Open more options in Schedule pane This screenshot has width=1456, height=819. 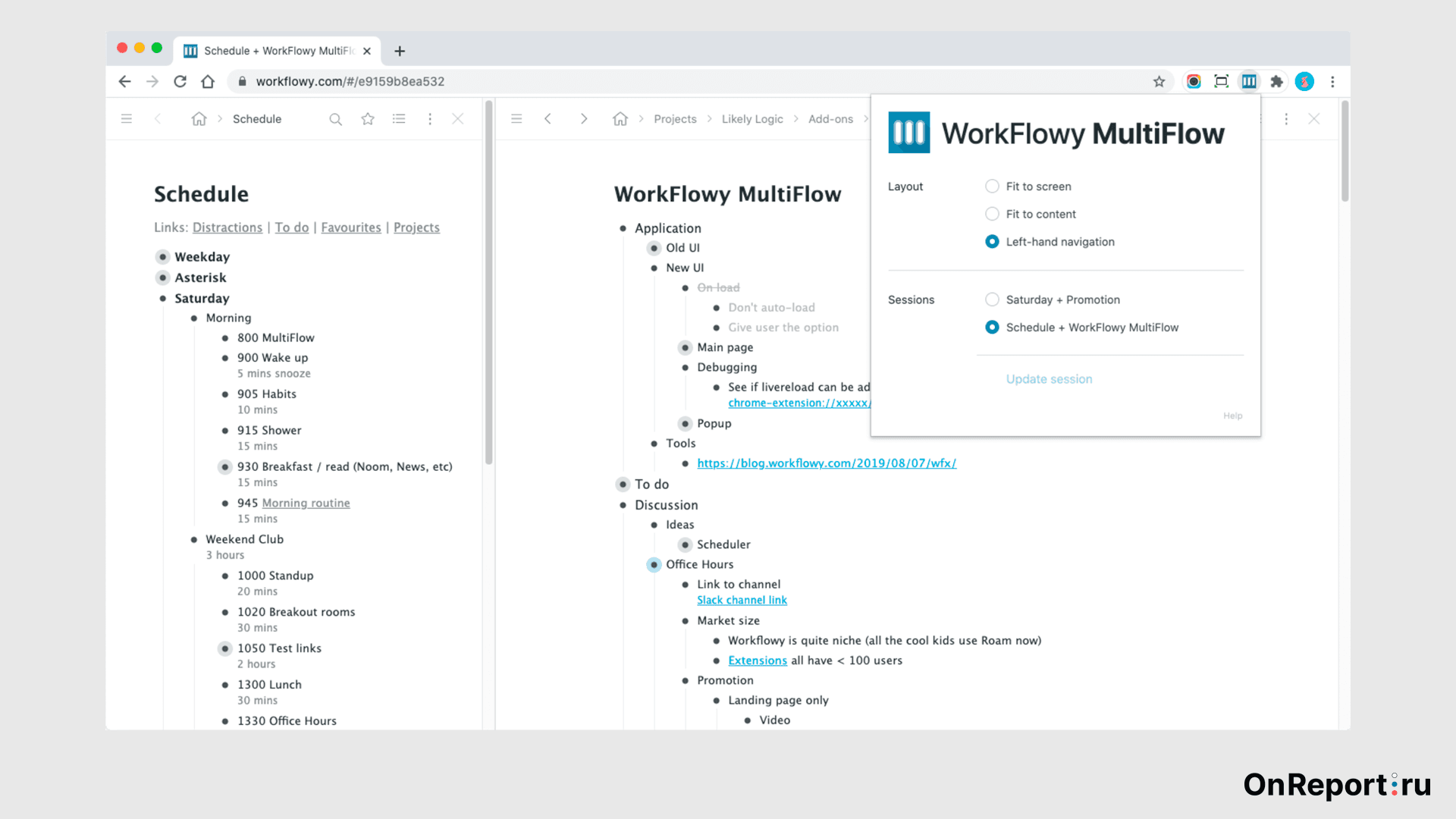click(x=430, y=119)
